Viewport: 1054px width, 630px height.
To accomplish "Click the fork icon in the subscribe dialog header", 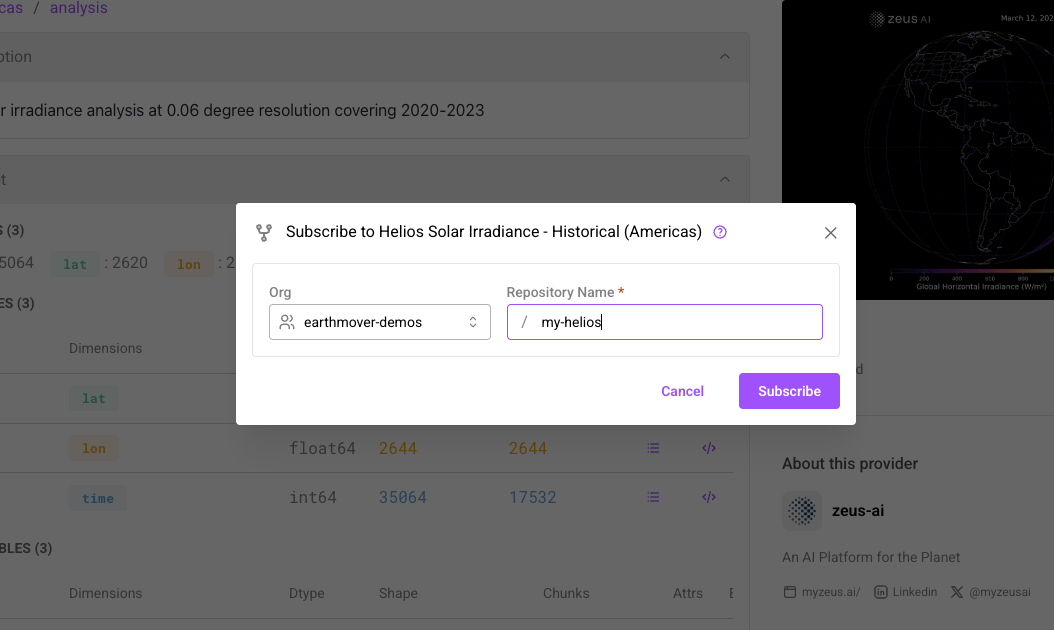I will (x=264, y=231).
